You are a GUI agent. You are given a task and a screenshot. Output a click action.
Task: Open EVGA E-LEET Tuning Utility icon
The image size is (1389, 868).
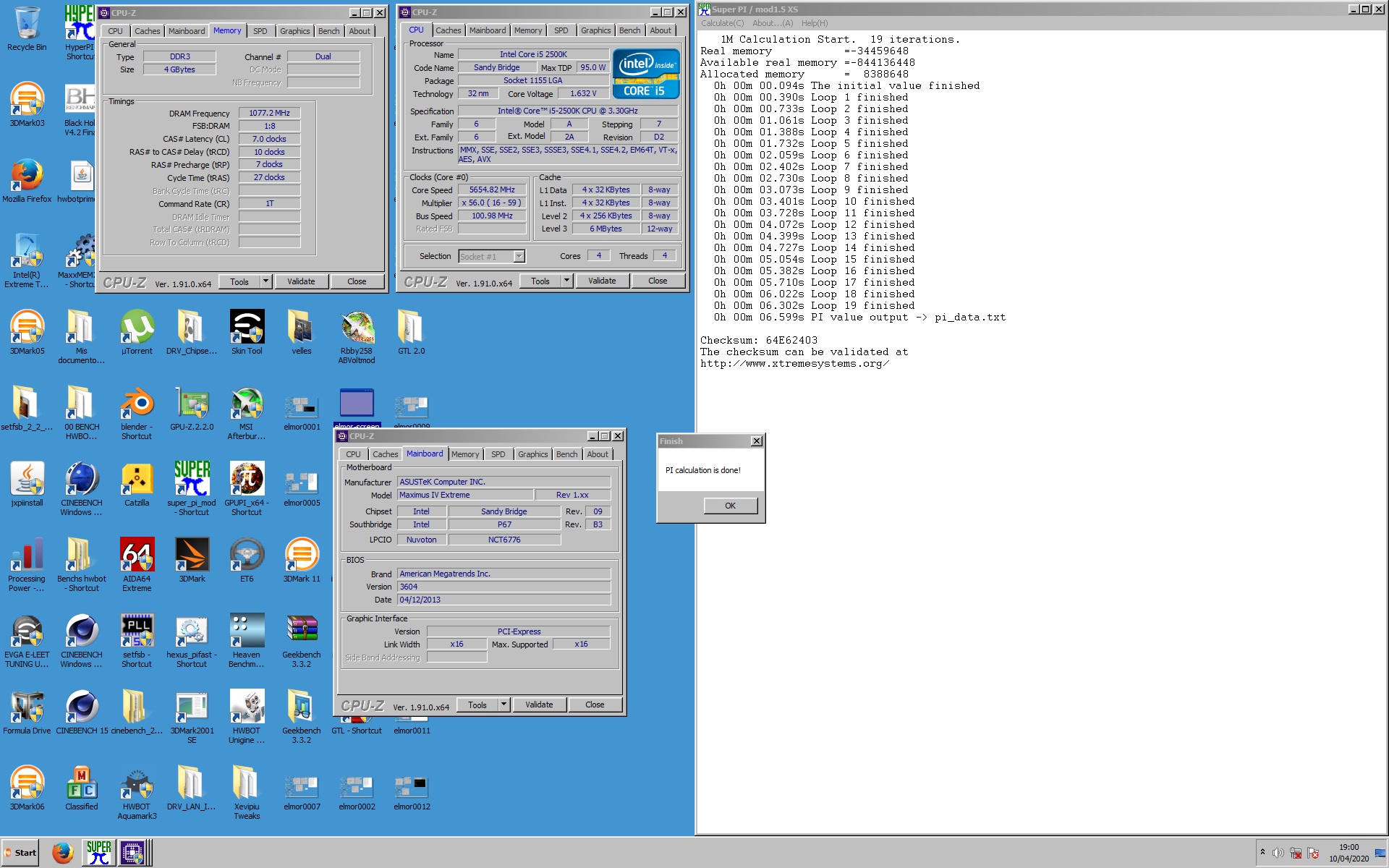27,641
